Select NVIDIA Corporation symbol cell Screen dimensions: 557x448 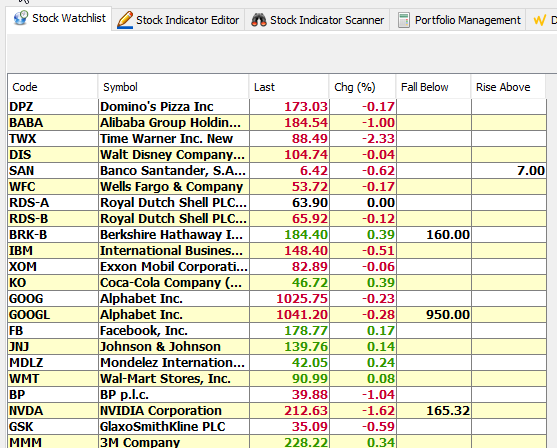pyautogui.click(x=174, y=410)
